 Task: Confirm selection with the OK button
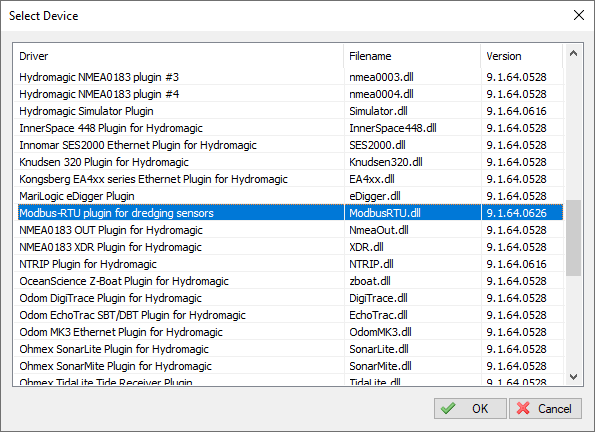470,408
